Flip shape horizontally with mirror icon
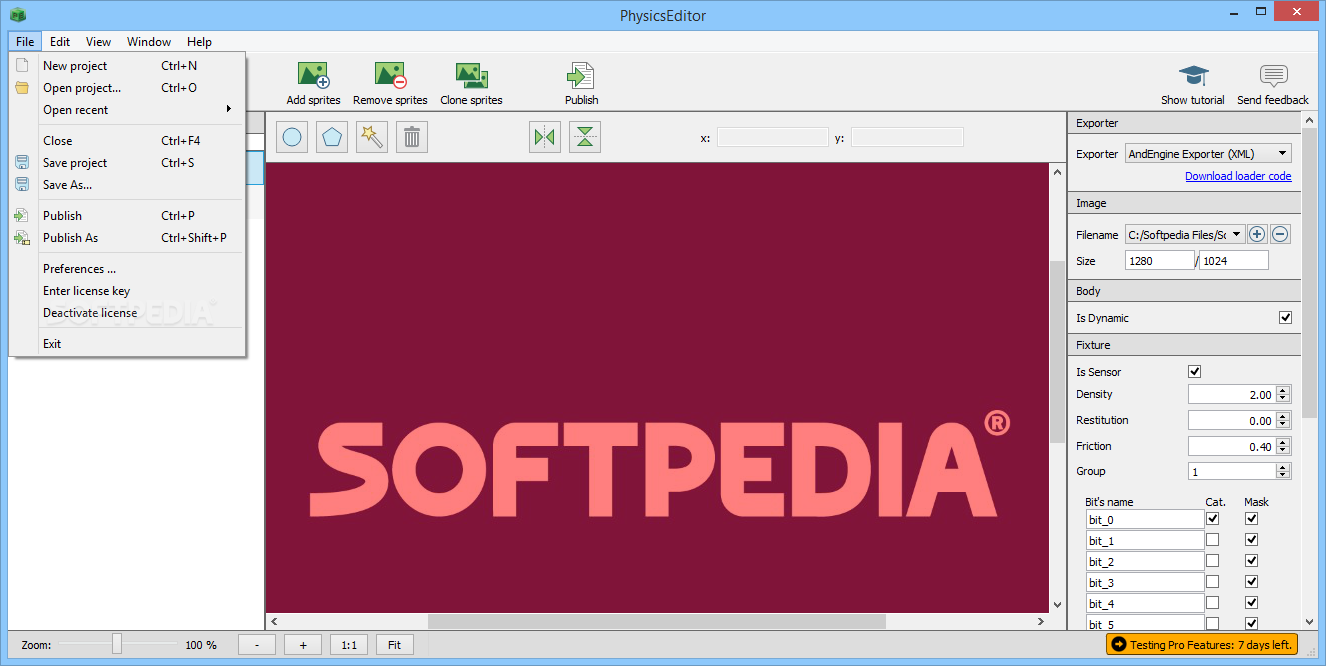This screenshot has width=1326, height=666. (545, 137)
